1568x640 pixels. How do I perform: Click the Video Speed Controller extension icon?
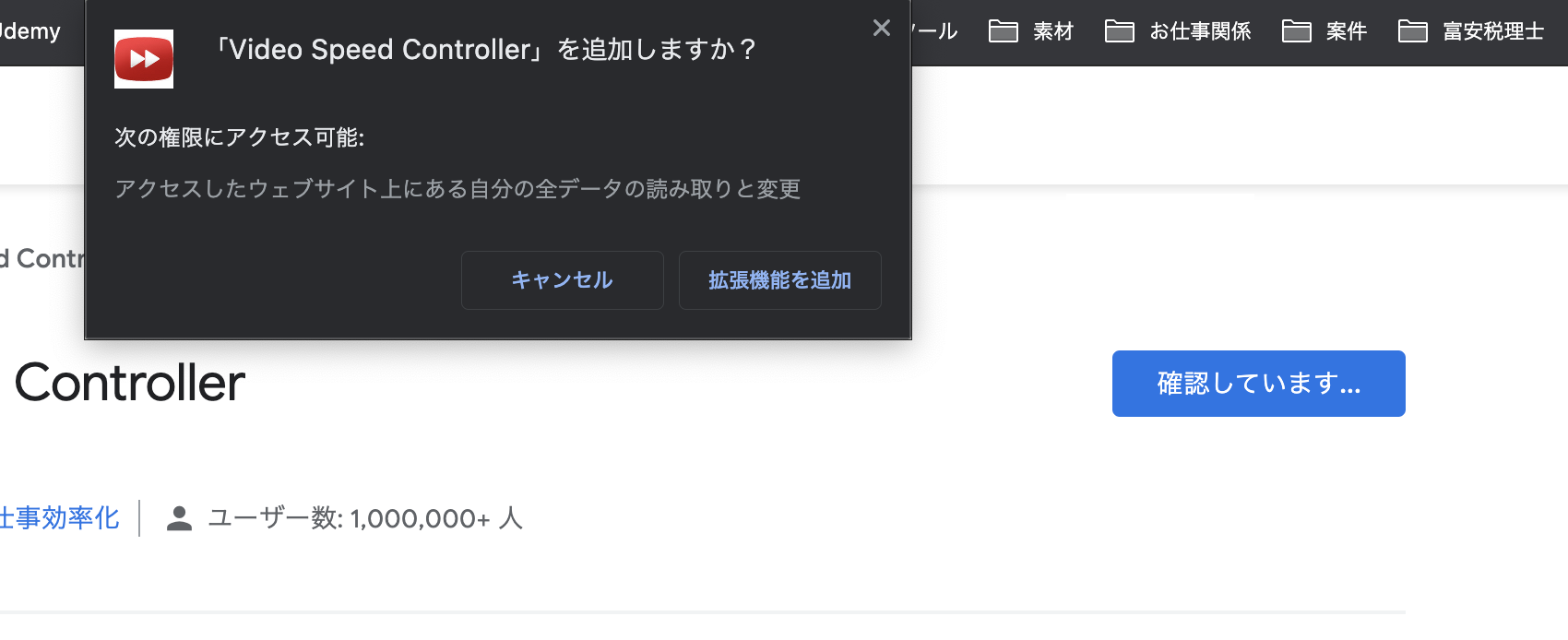[144, 59]
